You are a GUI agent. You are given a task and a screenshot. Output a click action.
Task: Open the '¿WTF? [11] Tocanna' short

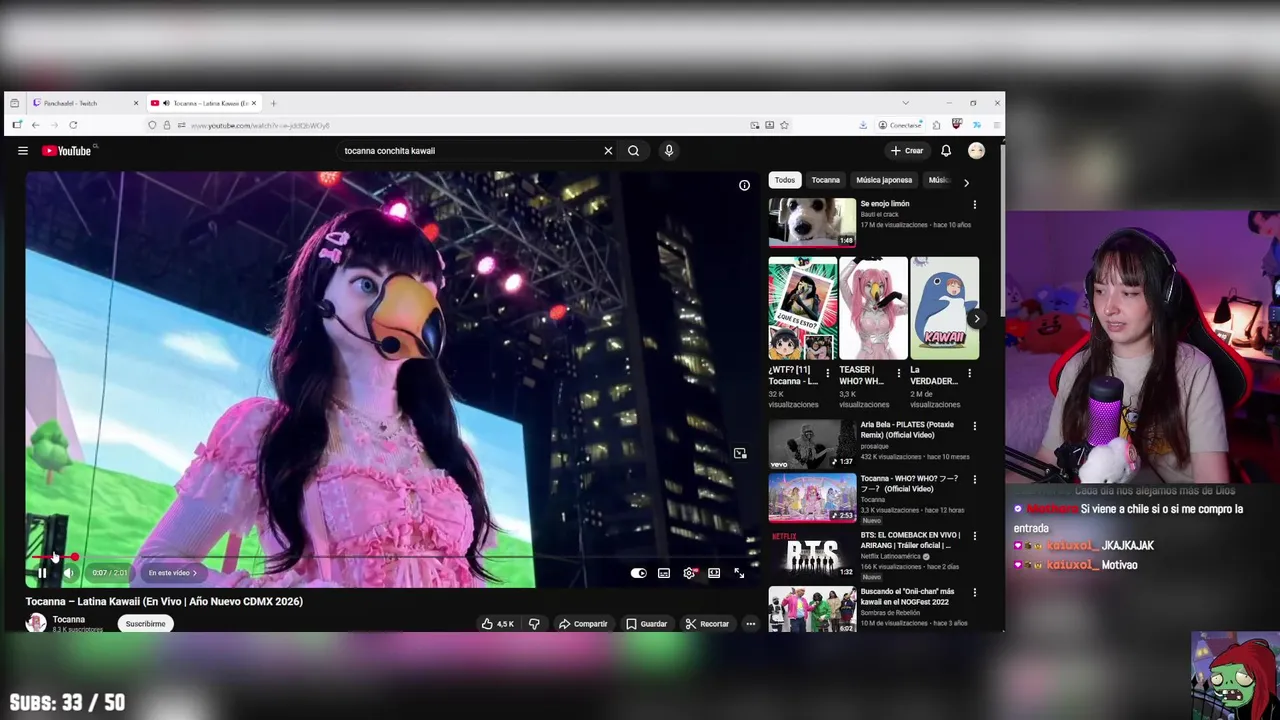pyautogui.click(x=803, y=308)
